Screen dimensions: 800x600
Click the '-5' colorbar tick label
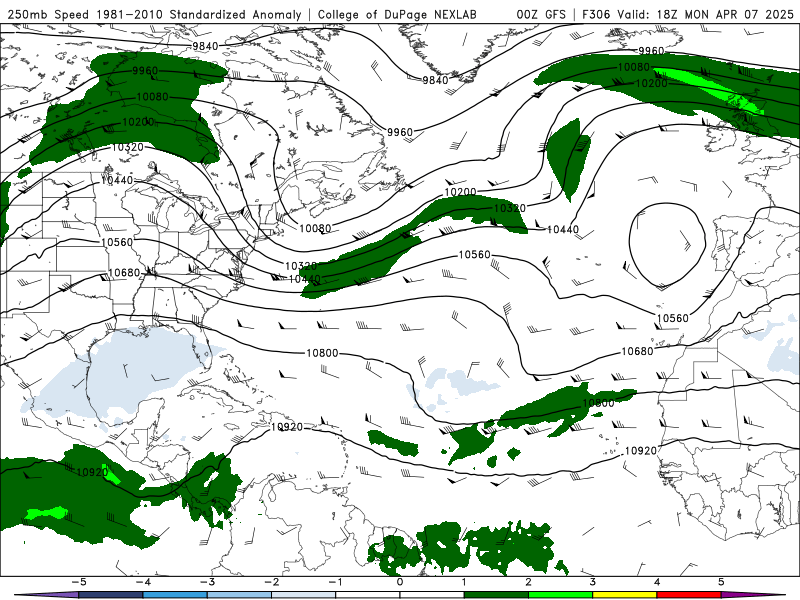(x=79, y=582)
